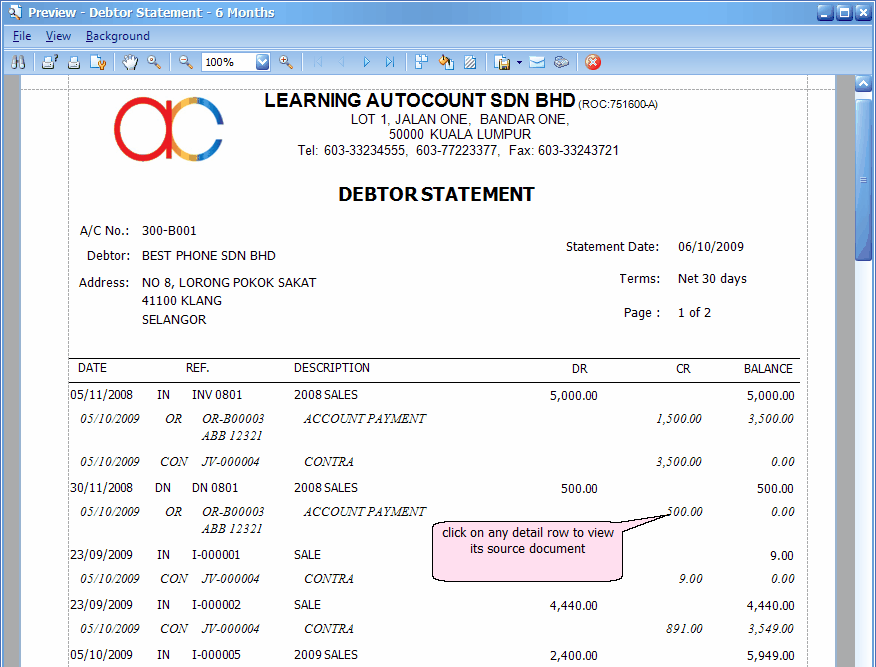This screenshot has width=876, height=667.
Task: Click the 5,949.00 balance value
Action: click(x=770, y=656)
